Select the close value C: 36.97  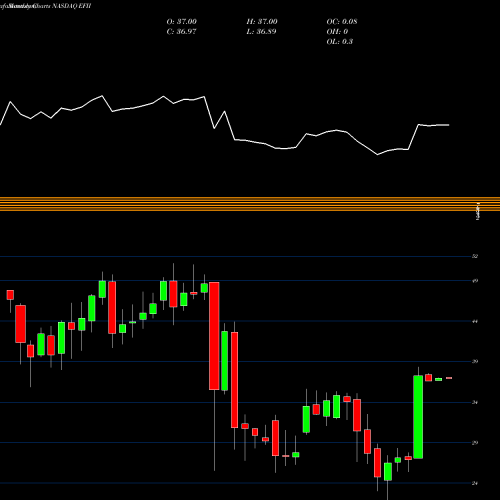[x=181, y=32]
